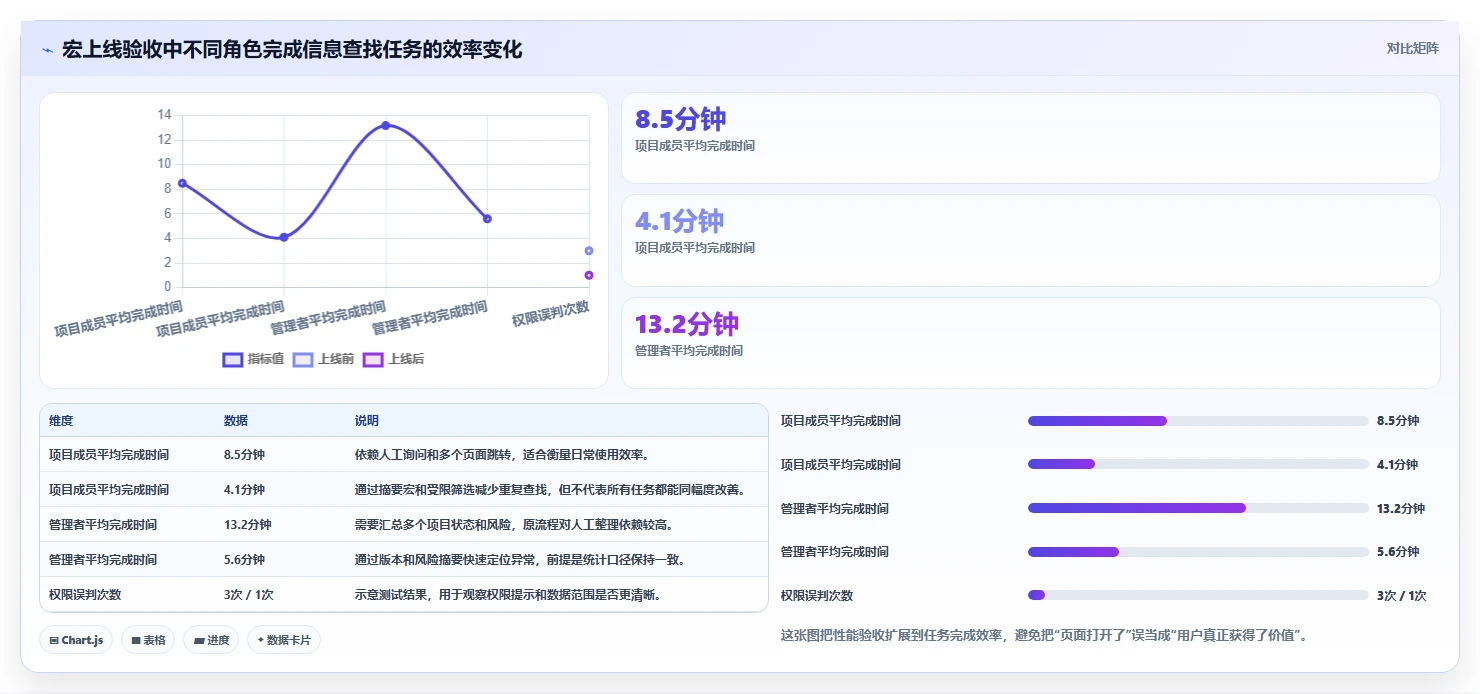1480x694 pixels.
Task: Open the 4.1分钟 stat card
Action: 1031,241
